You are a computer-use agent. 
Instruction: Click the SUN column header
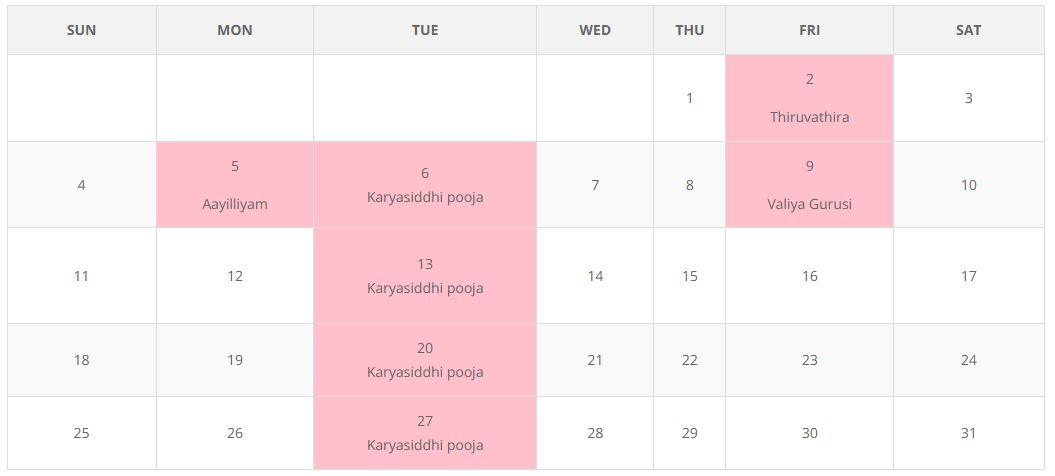81,30
